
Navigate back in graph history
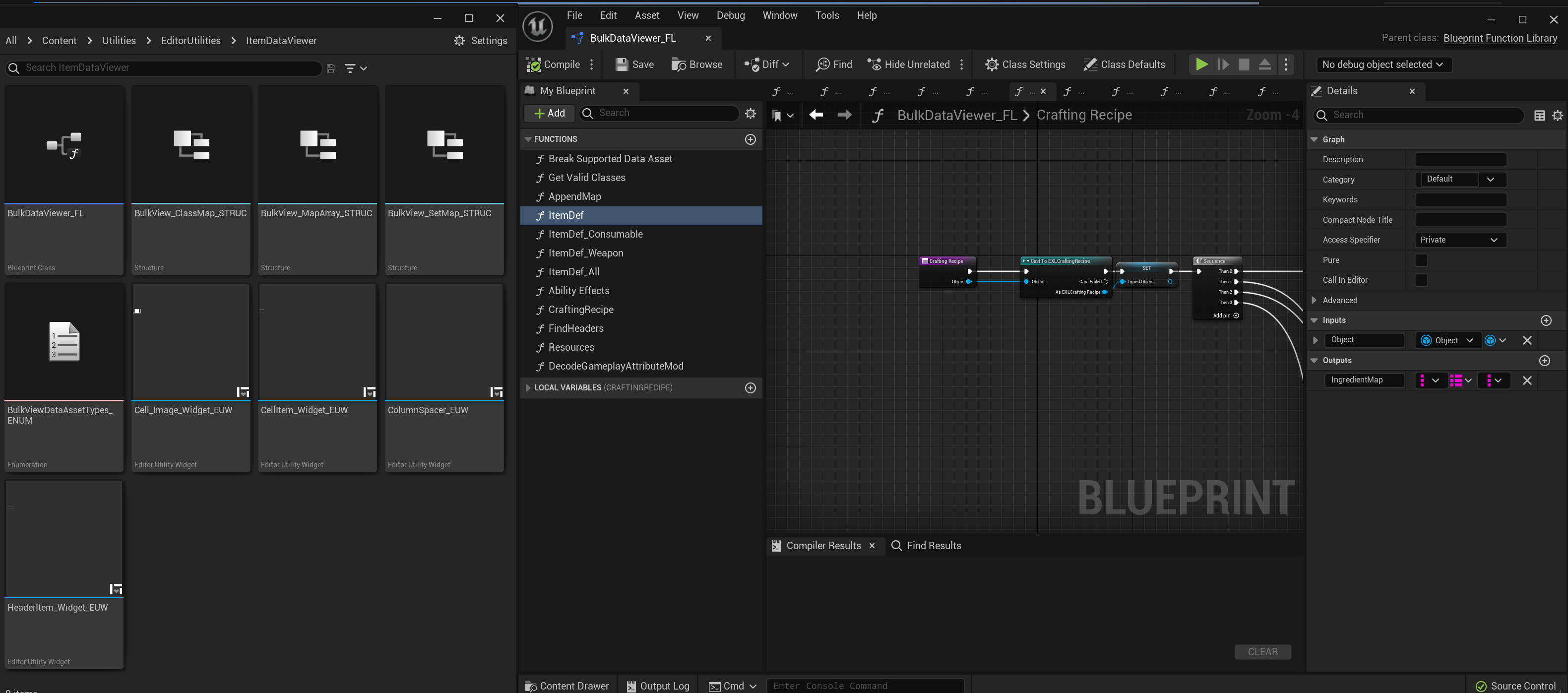tap(815, 115)
